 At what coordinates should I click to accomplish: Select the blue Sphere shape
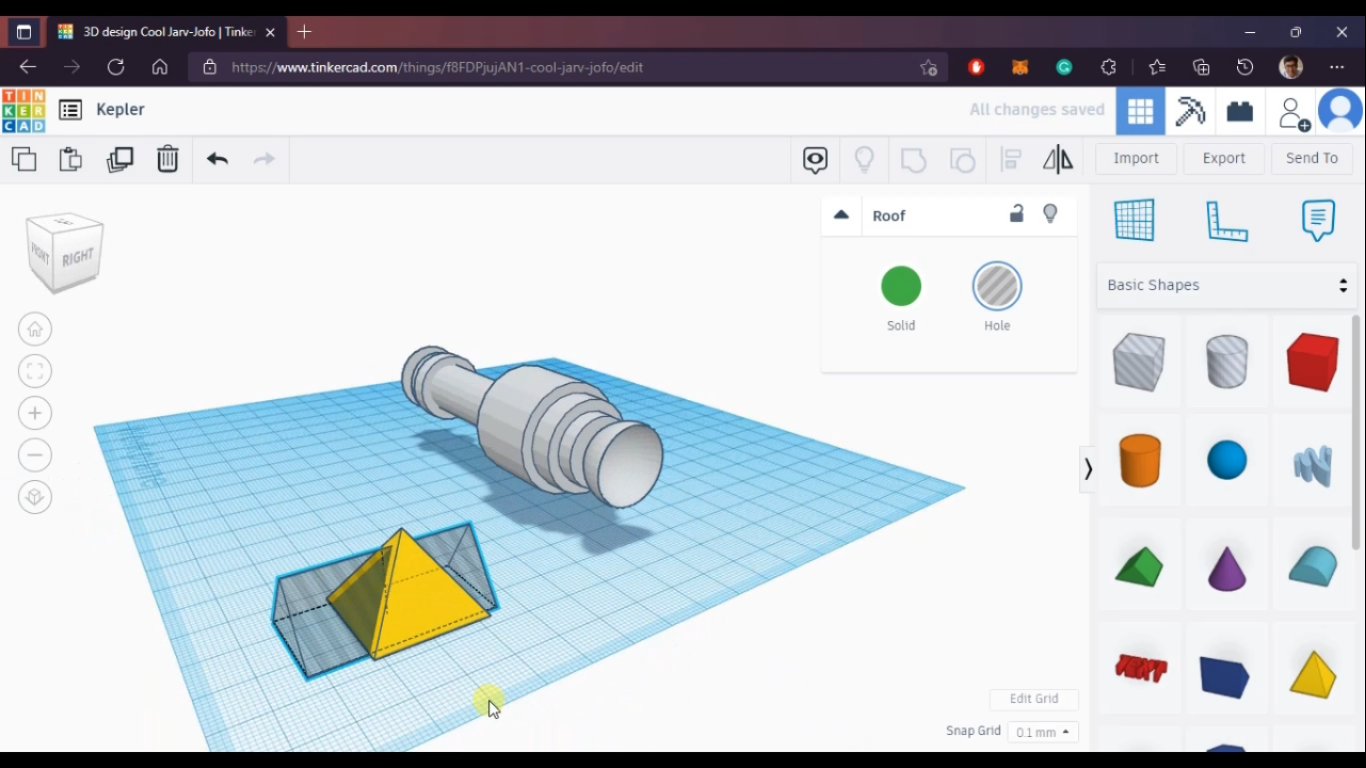1227,460
